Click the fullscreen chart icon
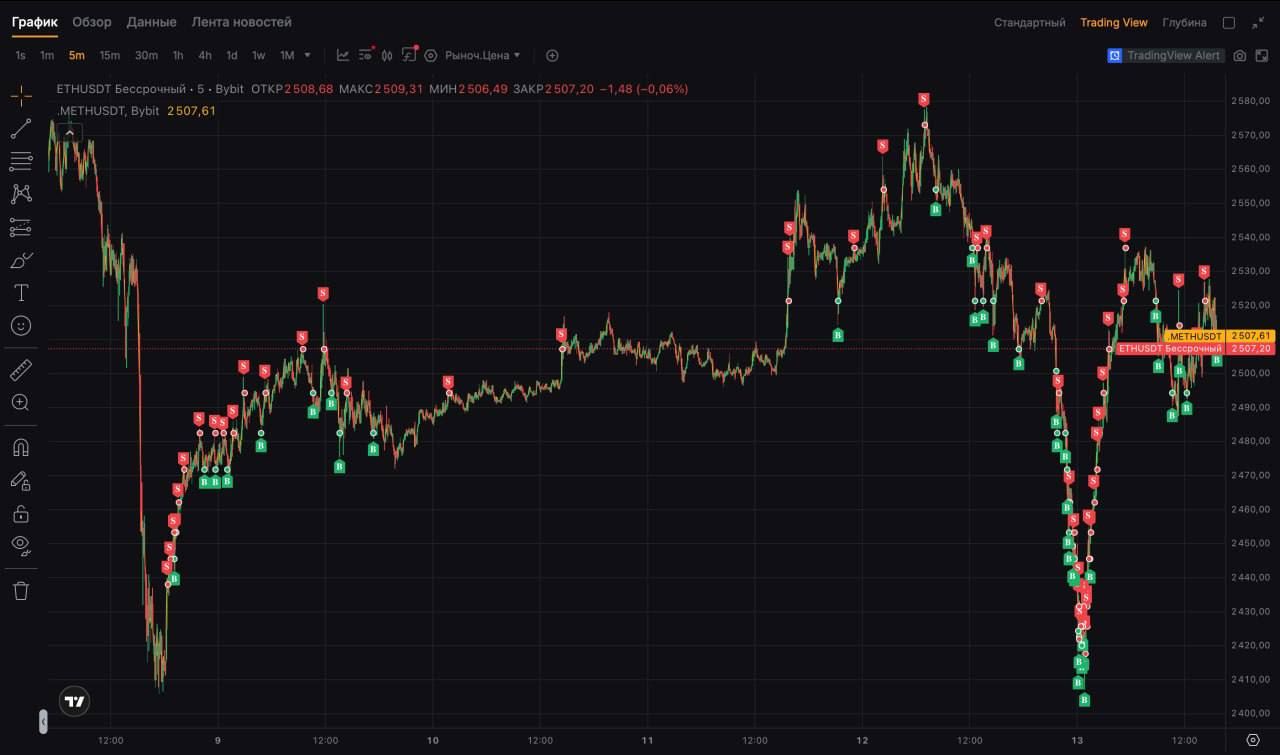This screenshot has height=755, width=1280. [x=1261, y=56]
